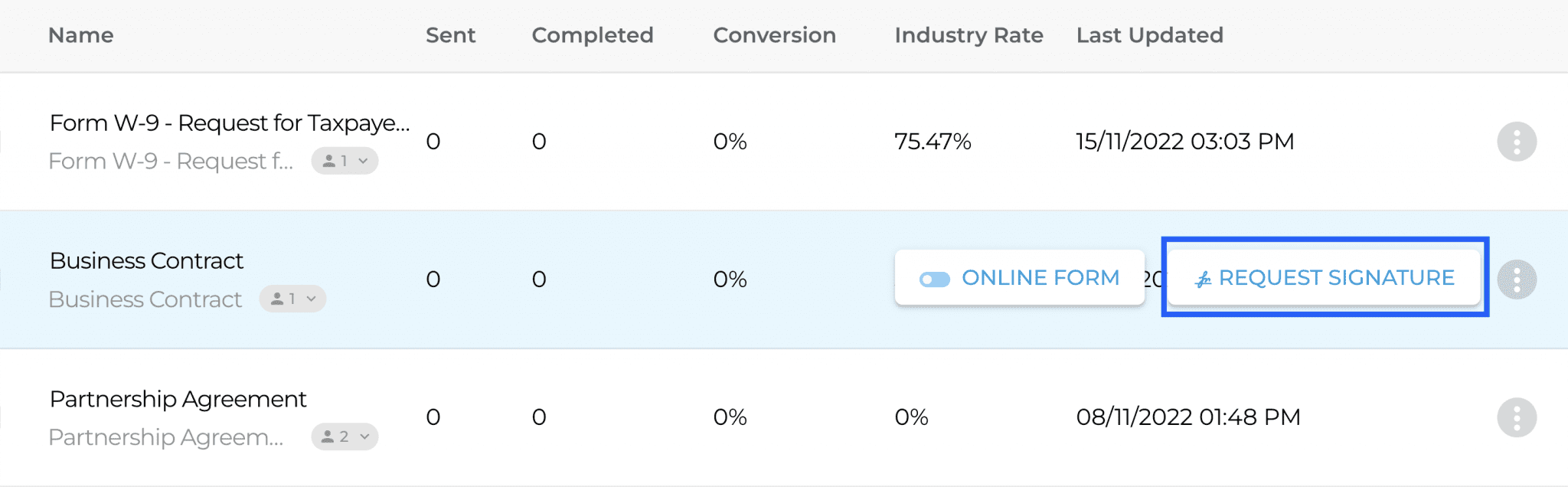Viewport: 1568px width, 487px height.
Task: Expand Form W-9 recipients chevron
Action: coord(364,161)
